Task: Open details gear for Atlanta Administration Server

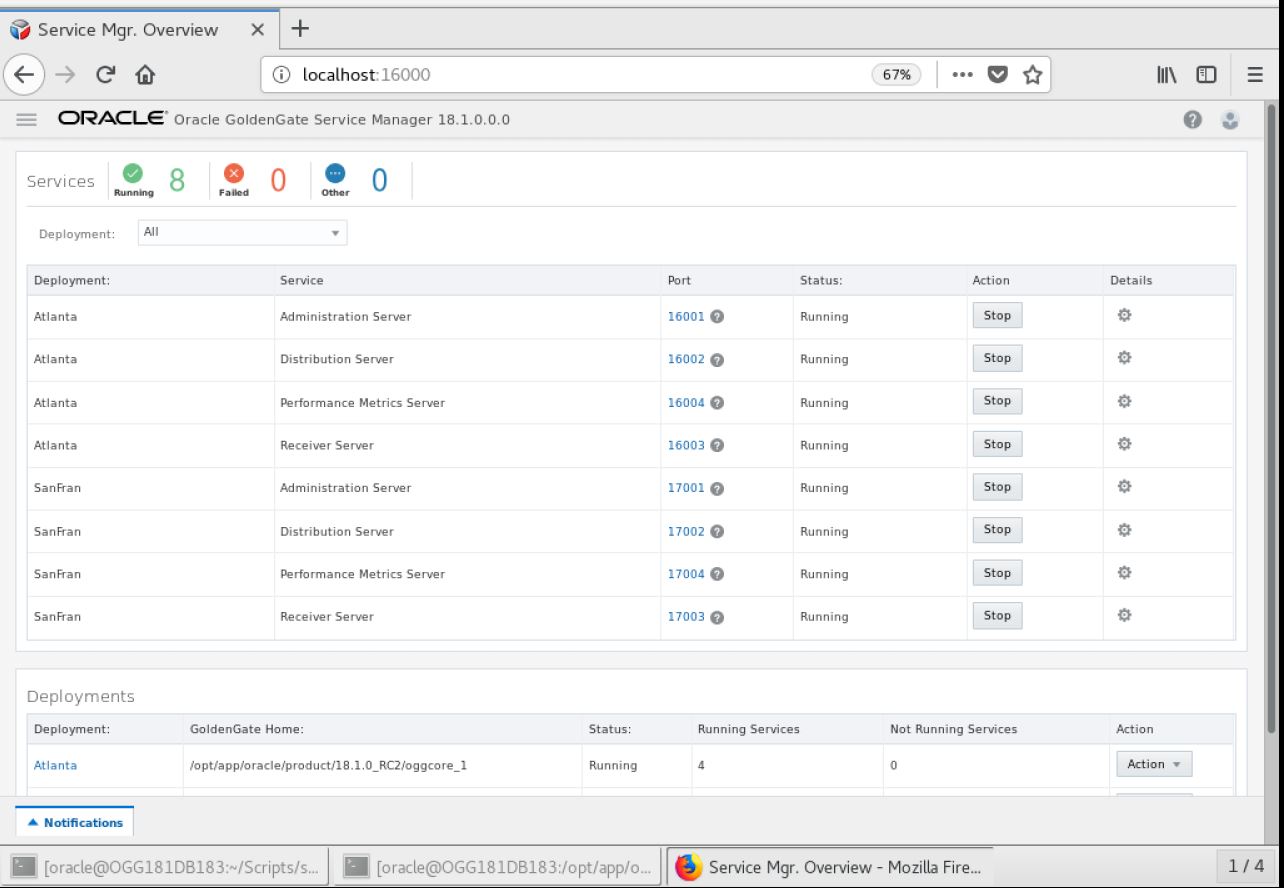Action: (1124, 315)
